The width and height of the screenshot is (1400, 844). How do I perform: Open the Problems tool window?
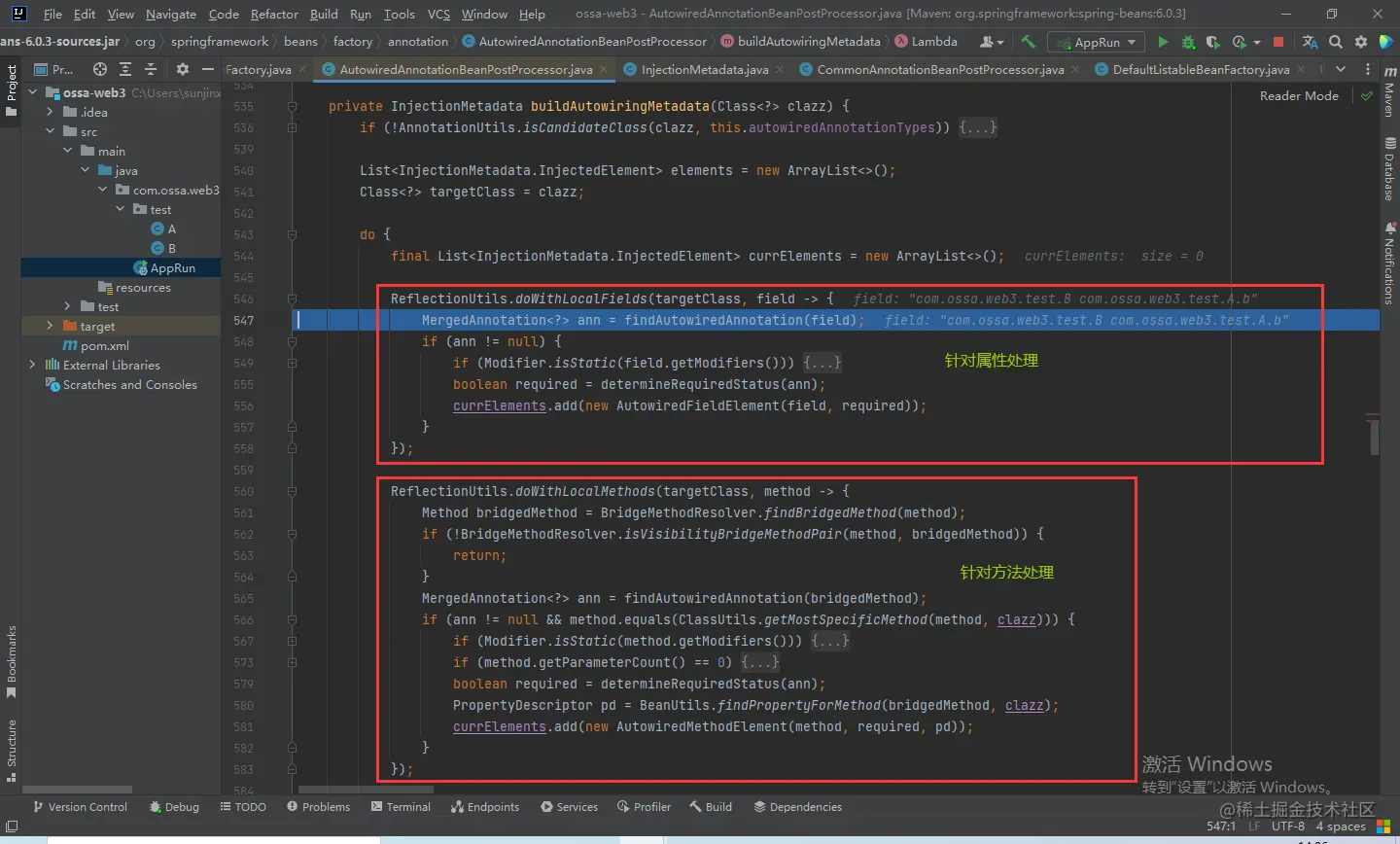coord(318,807)
